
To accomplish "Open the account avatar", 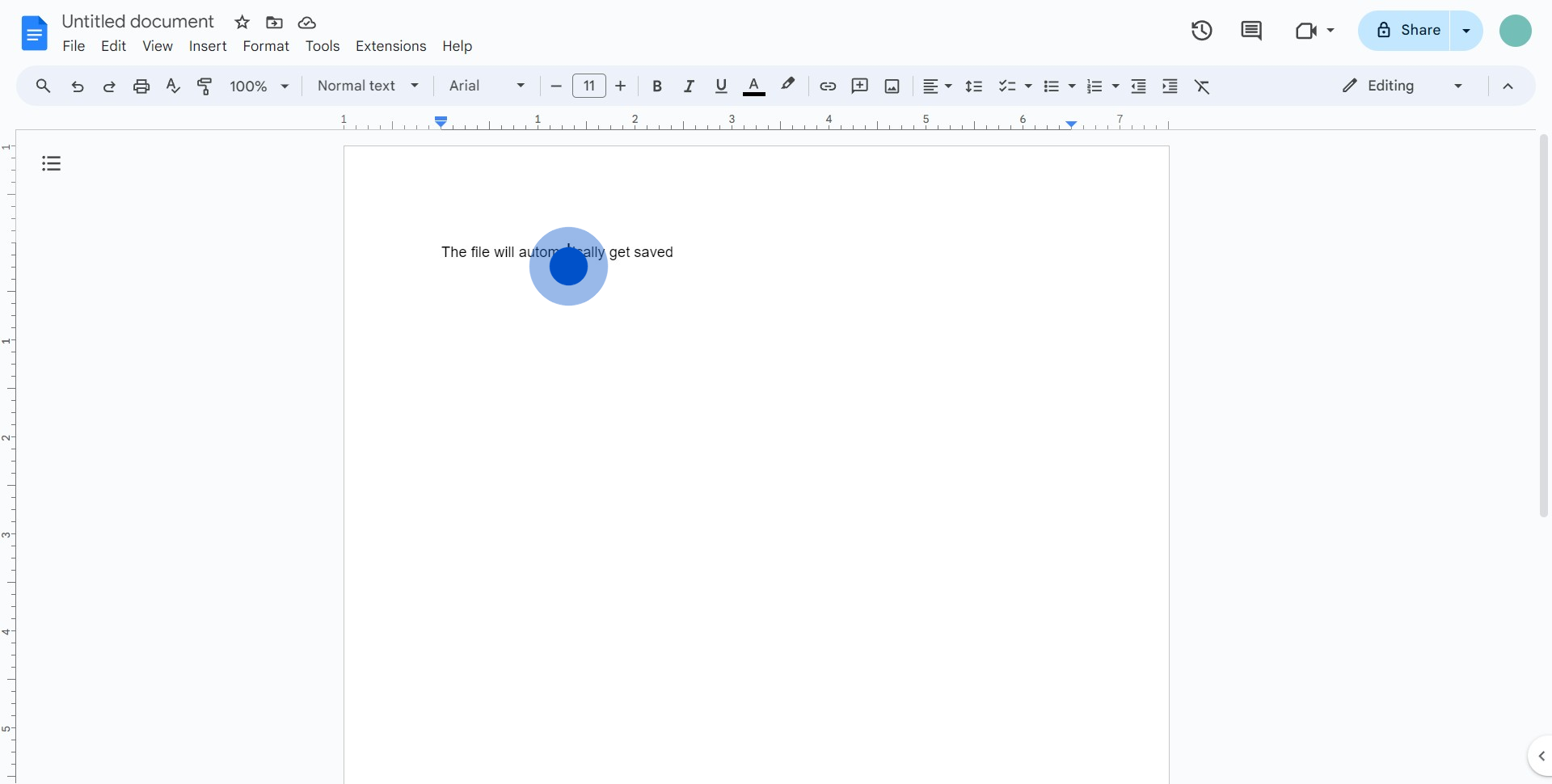I will click(x=1516, y=31).
